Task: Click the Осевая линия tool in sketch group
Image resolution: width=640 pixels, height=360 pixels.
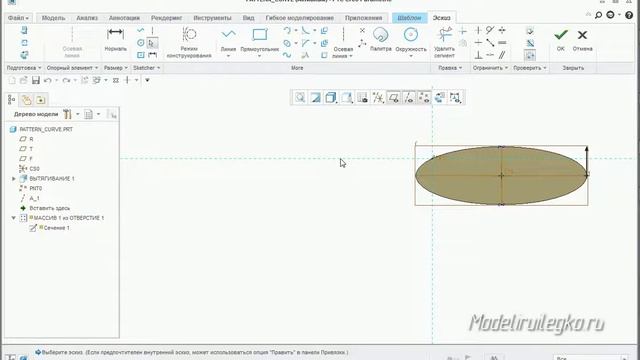Action: [x=343, y=42]
